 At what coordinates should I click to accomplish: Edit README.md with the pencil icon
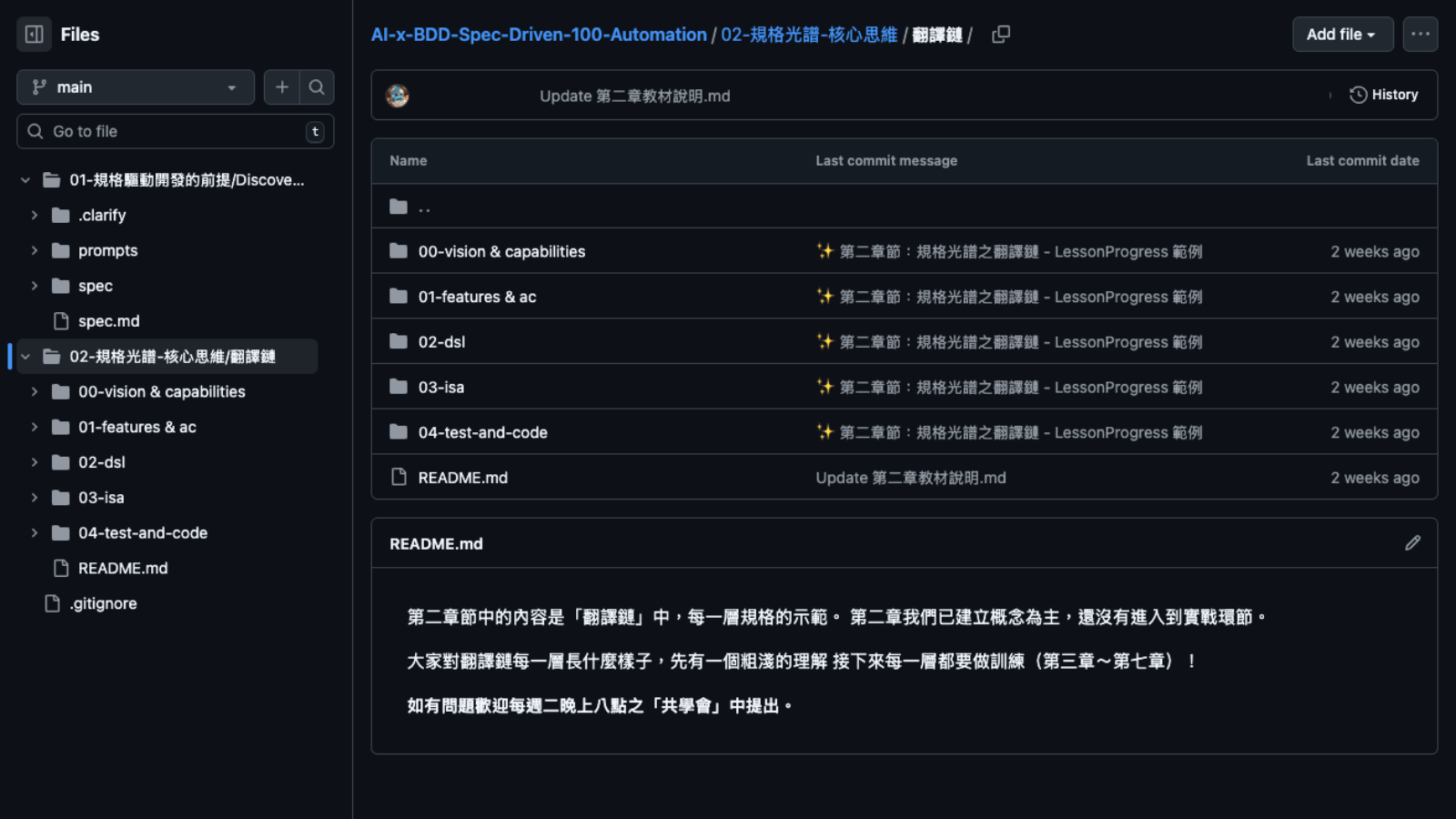tap(1412, 543)
